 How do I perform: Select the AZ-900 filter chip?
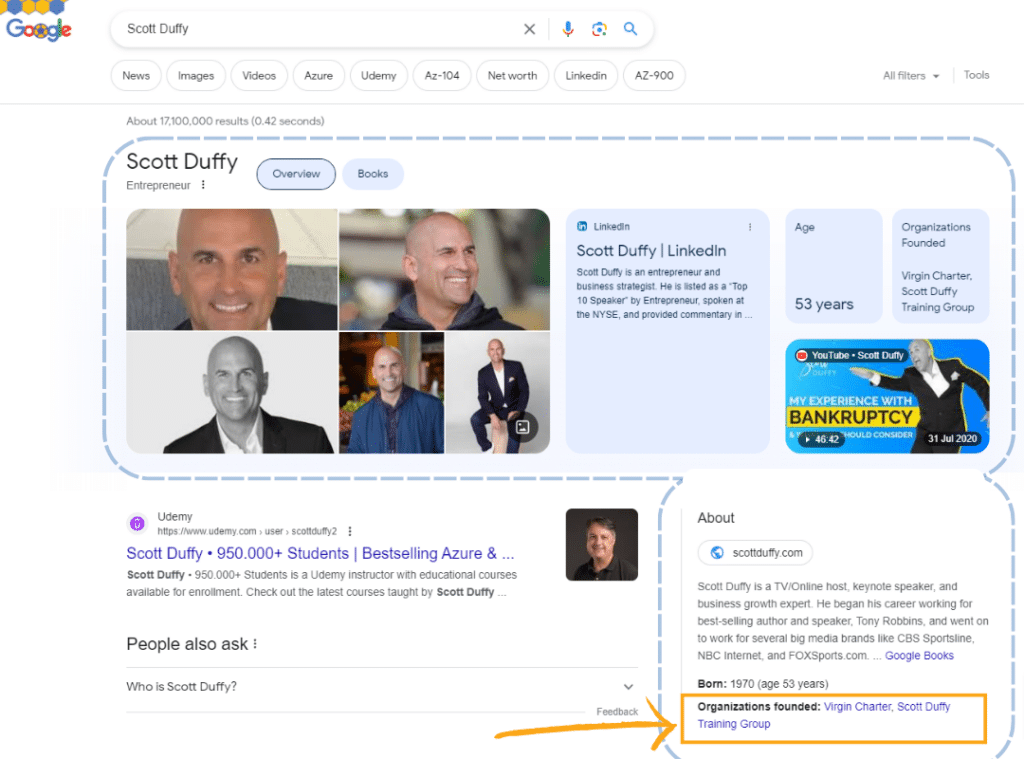click(654, 75)
